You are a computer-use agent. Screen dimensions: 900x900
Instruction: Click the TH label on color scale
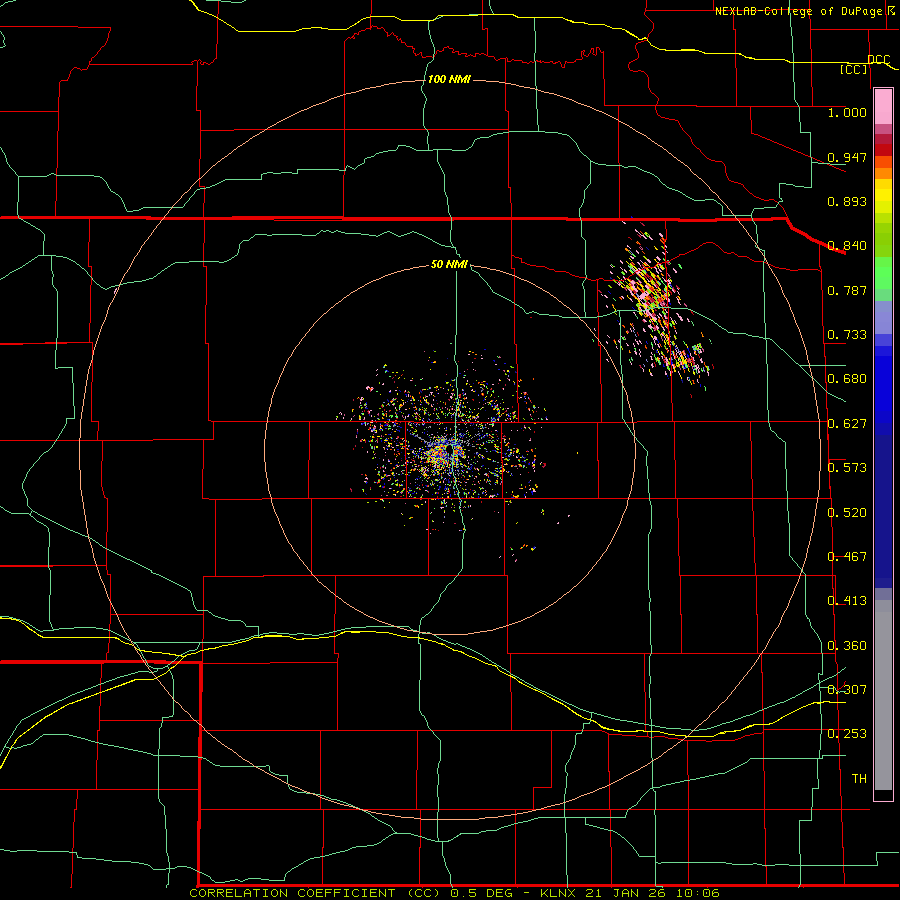point(859,779)
